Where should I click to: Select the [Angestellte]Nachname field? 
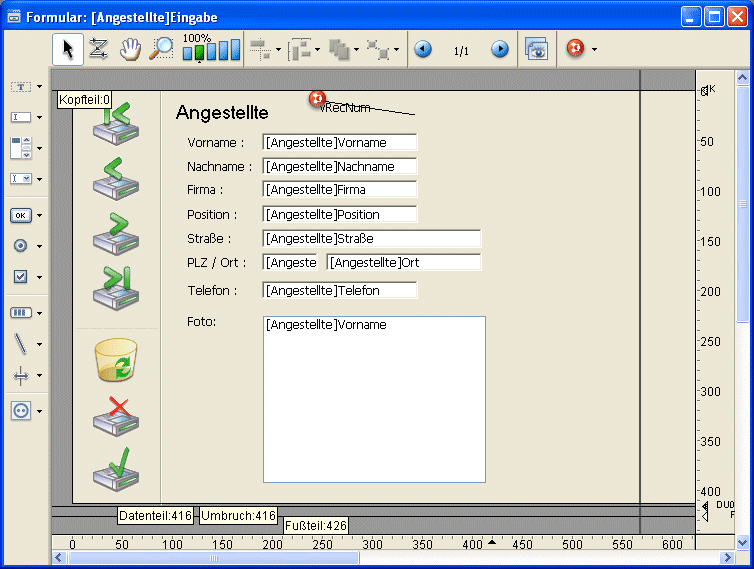(339, 166)
